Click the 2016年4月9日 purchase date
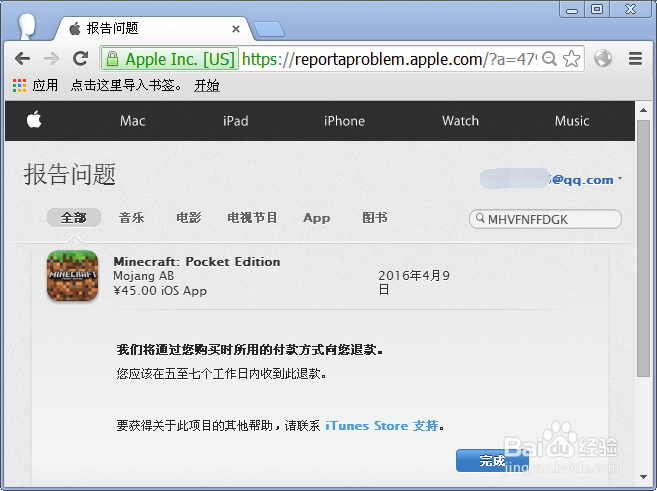 (x=414, y=282)
